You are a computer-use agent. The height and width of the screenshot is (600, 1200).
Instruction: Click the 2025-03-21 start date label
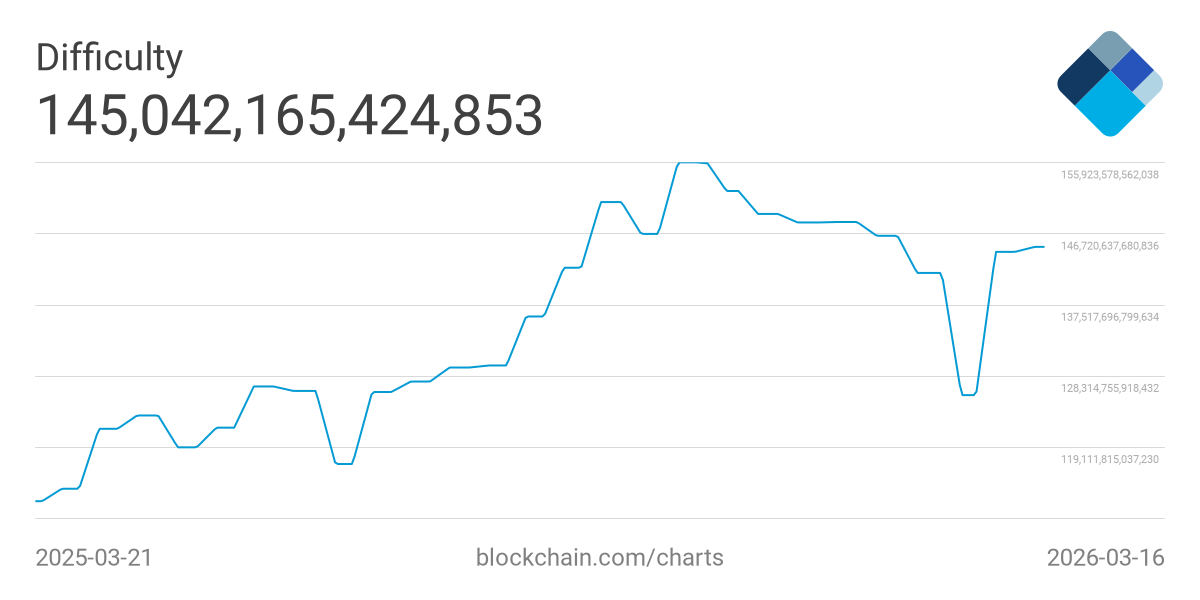94,557
